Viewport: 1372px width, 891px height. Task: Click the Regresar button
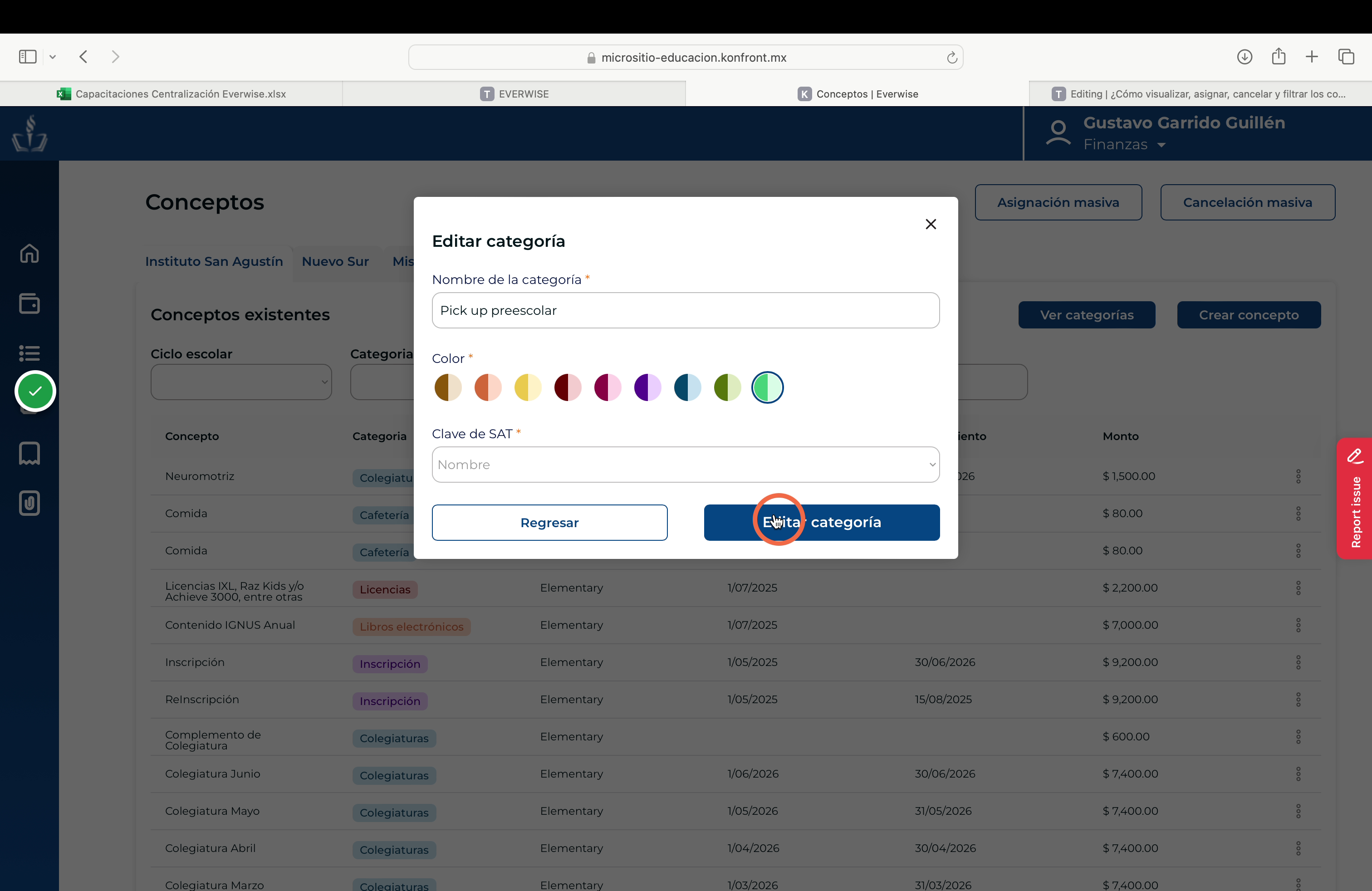(549, 522)
